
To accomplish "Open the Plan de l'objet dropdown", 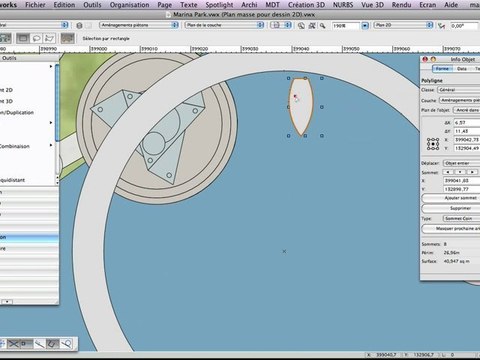I will click(467, 110).
